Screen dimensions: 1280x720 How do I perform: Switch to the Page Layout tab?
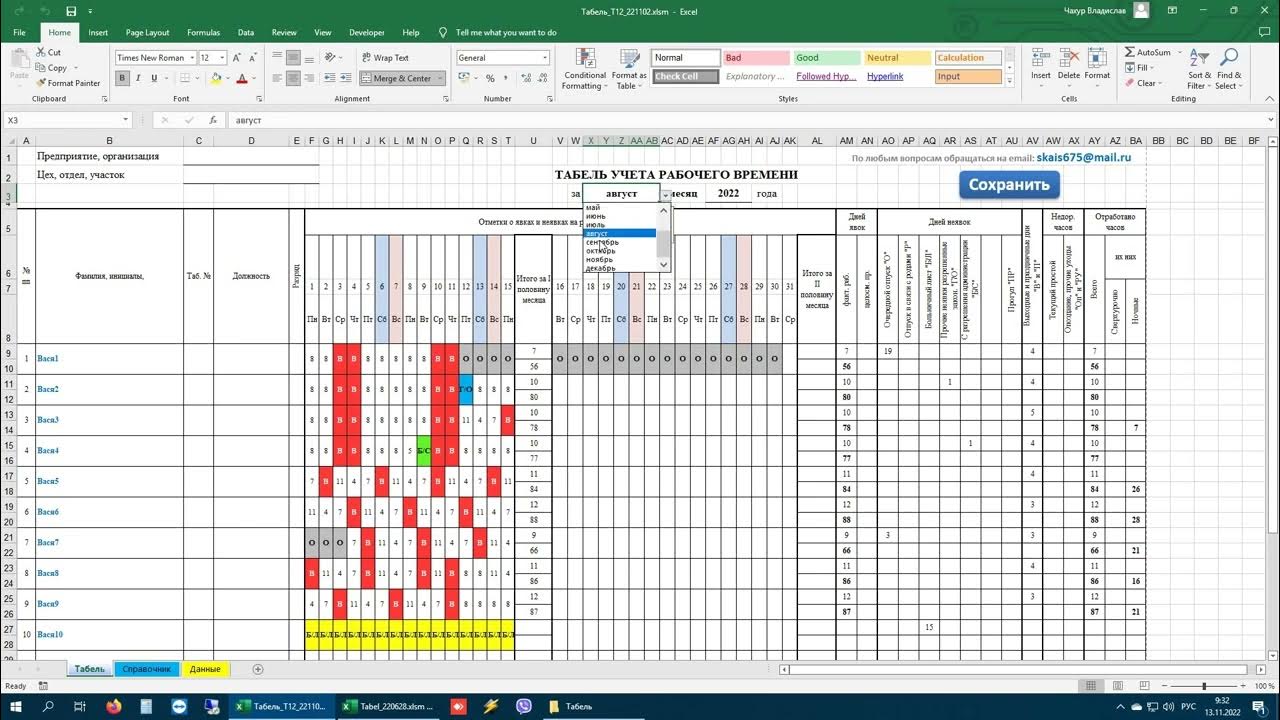point(147,32)
